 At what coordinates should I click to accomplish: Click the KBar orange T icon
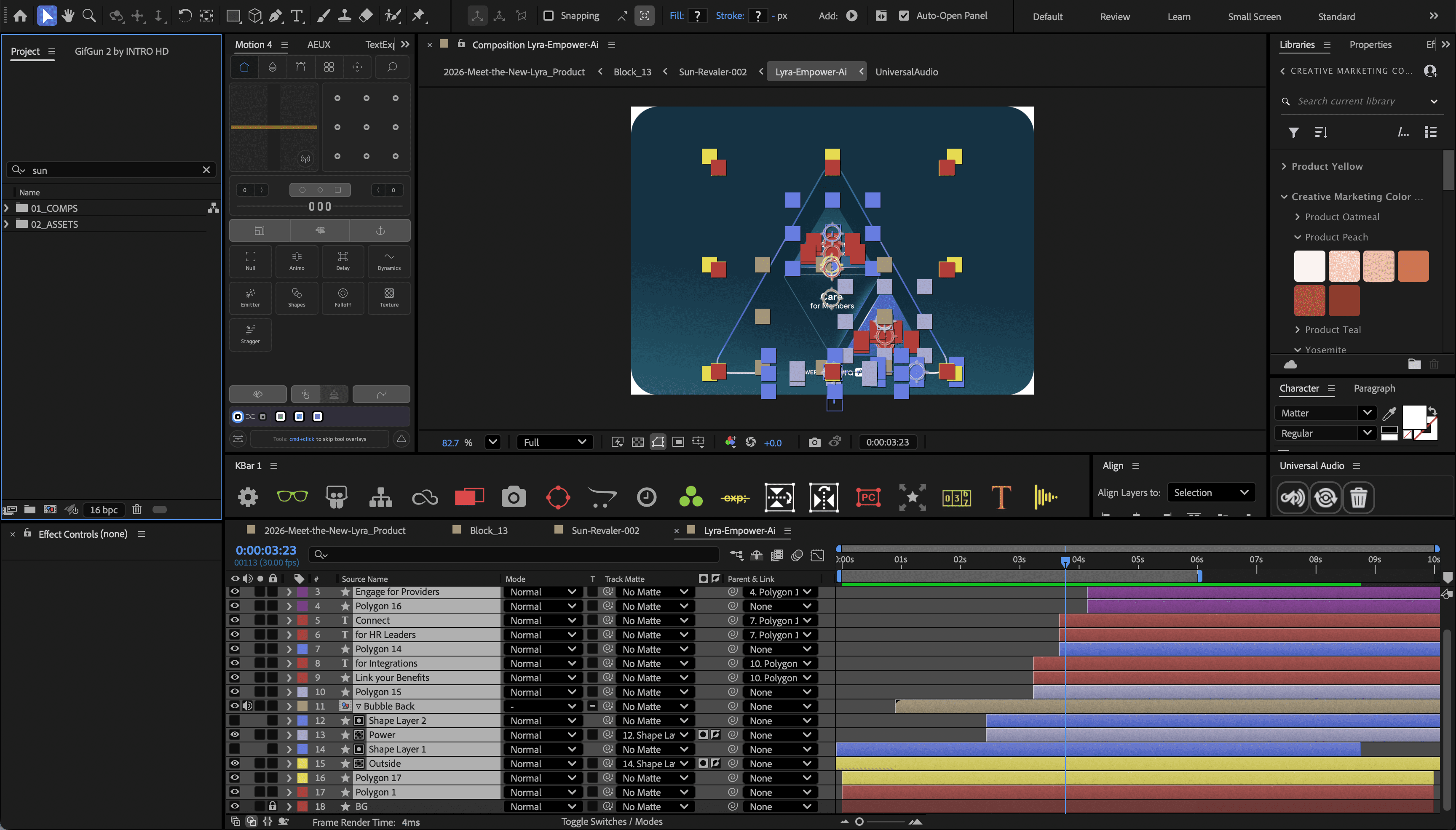(1001, 497)
